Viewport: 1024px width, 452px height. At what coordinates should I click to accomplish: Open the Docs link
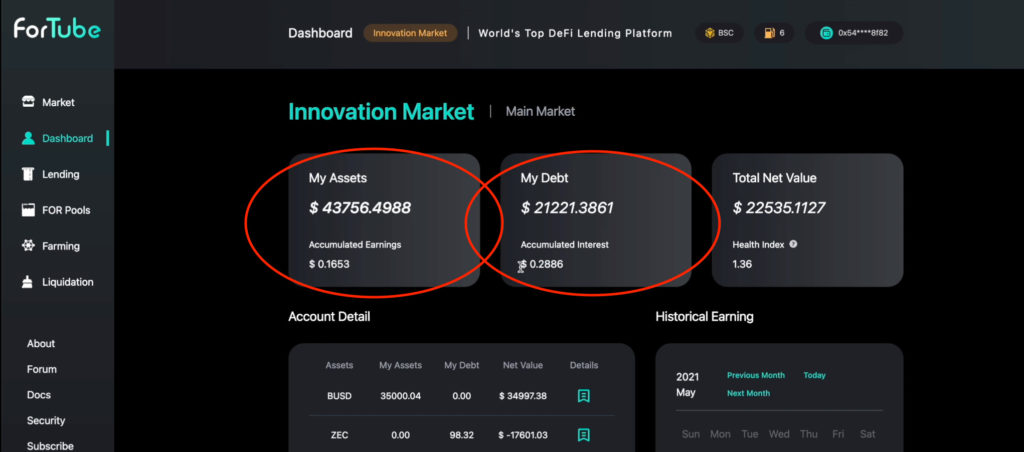(39, 395)
